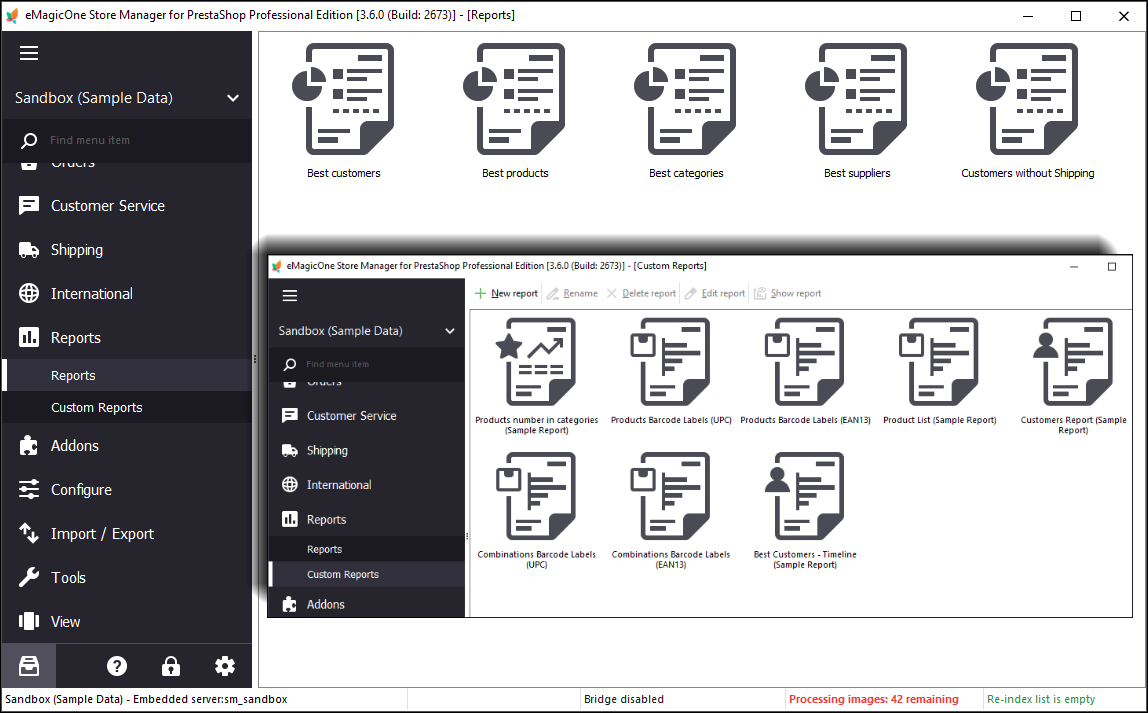This screenshot has width=1148, height=713.
Task: Collapse the Reports section in main sidebar
Action: tap(127, 337)
